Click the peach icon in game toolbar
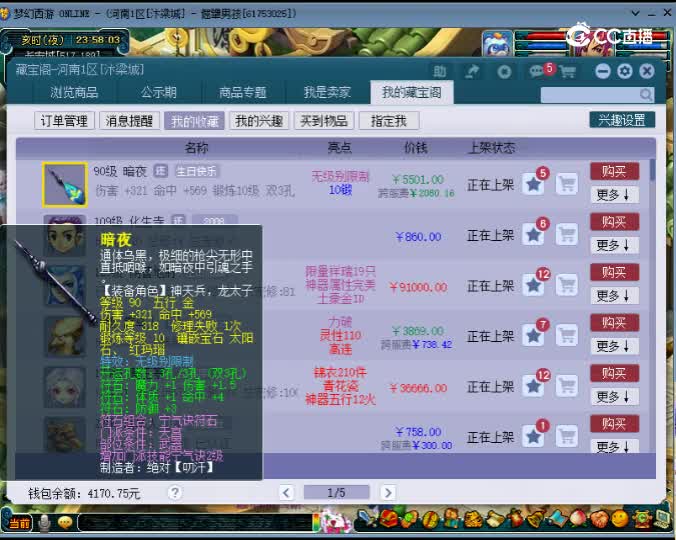The image size is (676, 540). click(x=578, y=519)
